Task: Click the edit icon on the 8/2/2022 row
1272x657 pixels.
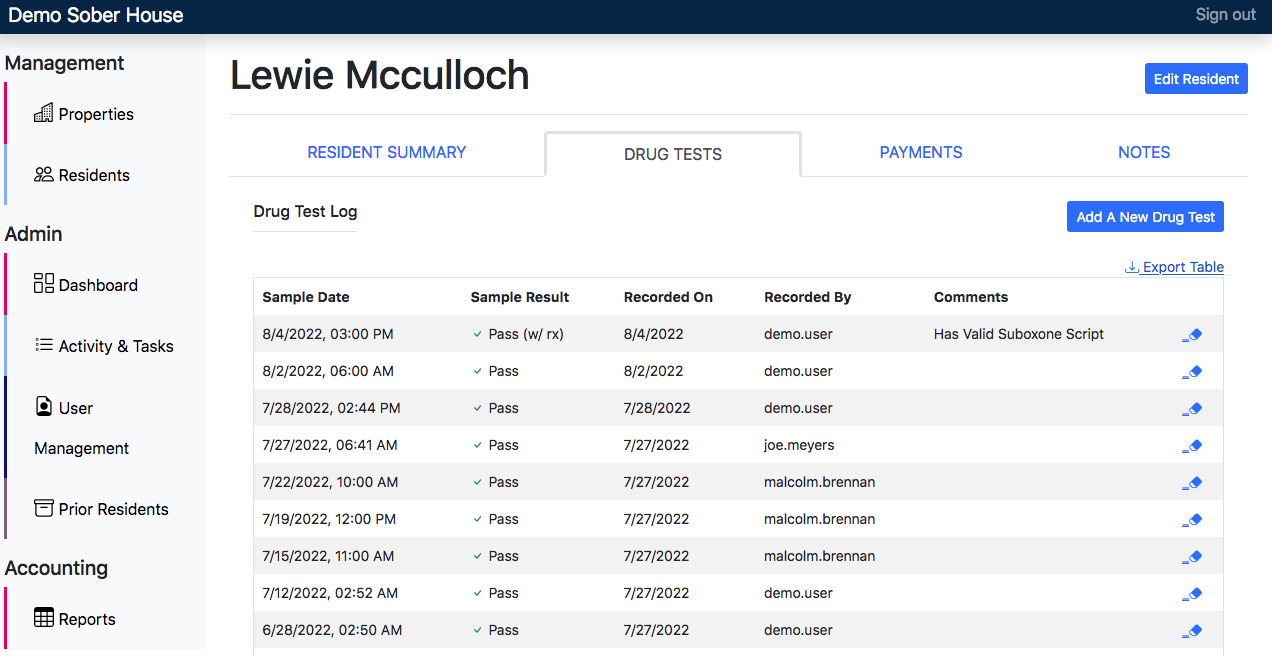Action: pyautogui.click(x=1192, y=371)
